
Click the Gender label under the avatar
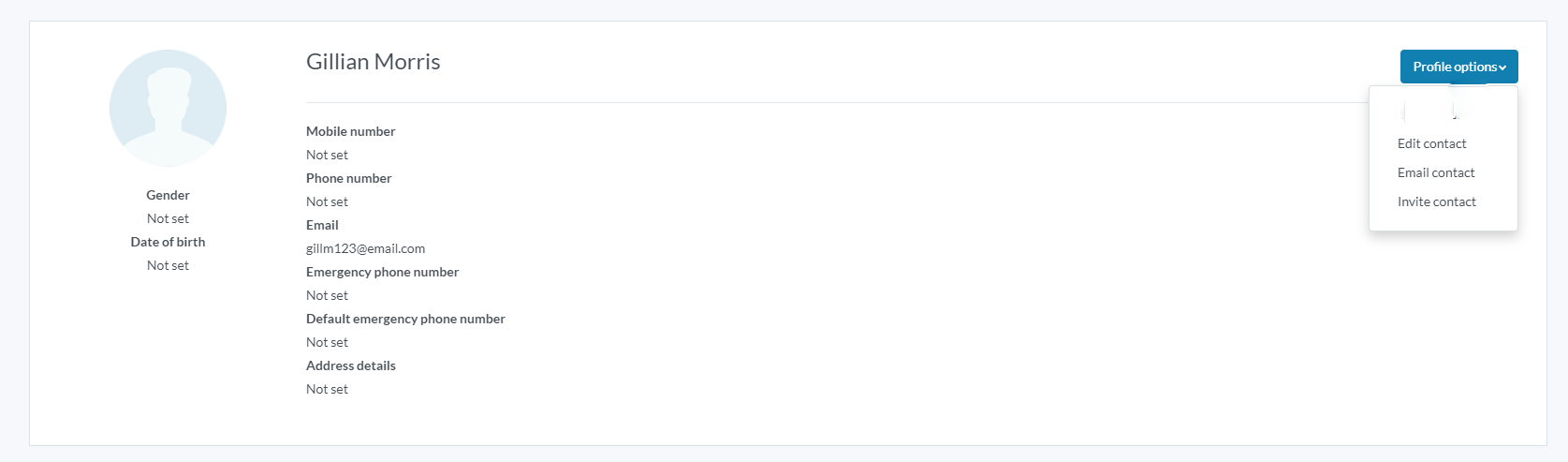pyautogui.click(x=168, y=195)
